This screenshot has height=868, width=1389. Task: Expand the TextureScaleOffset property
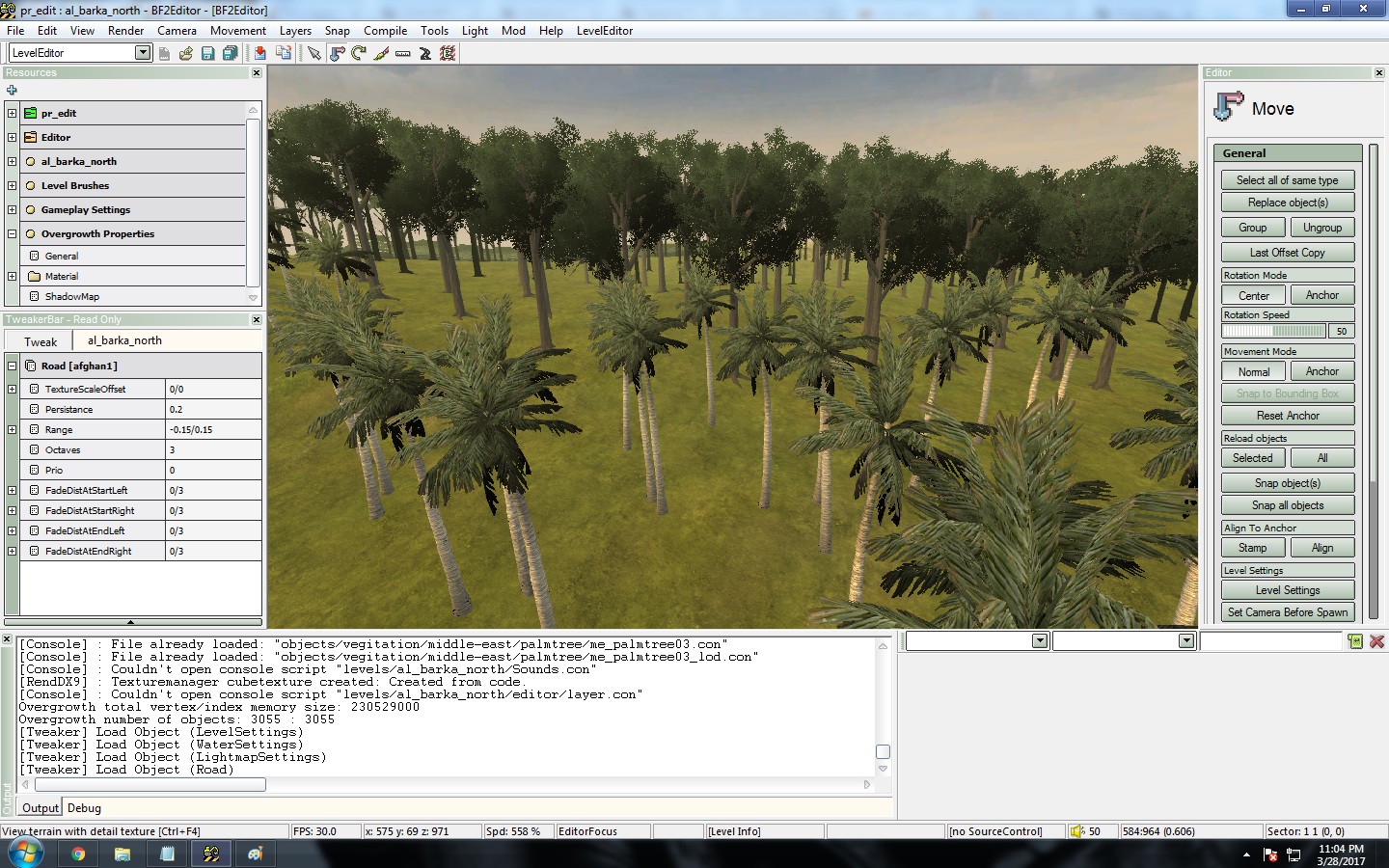point(12,389)
